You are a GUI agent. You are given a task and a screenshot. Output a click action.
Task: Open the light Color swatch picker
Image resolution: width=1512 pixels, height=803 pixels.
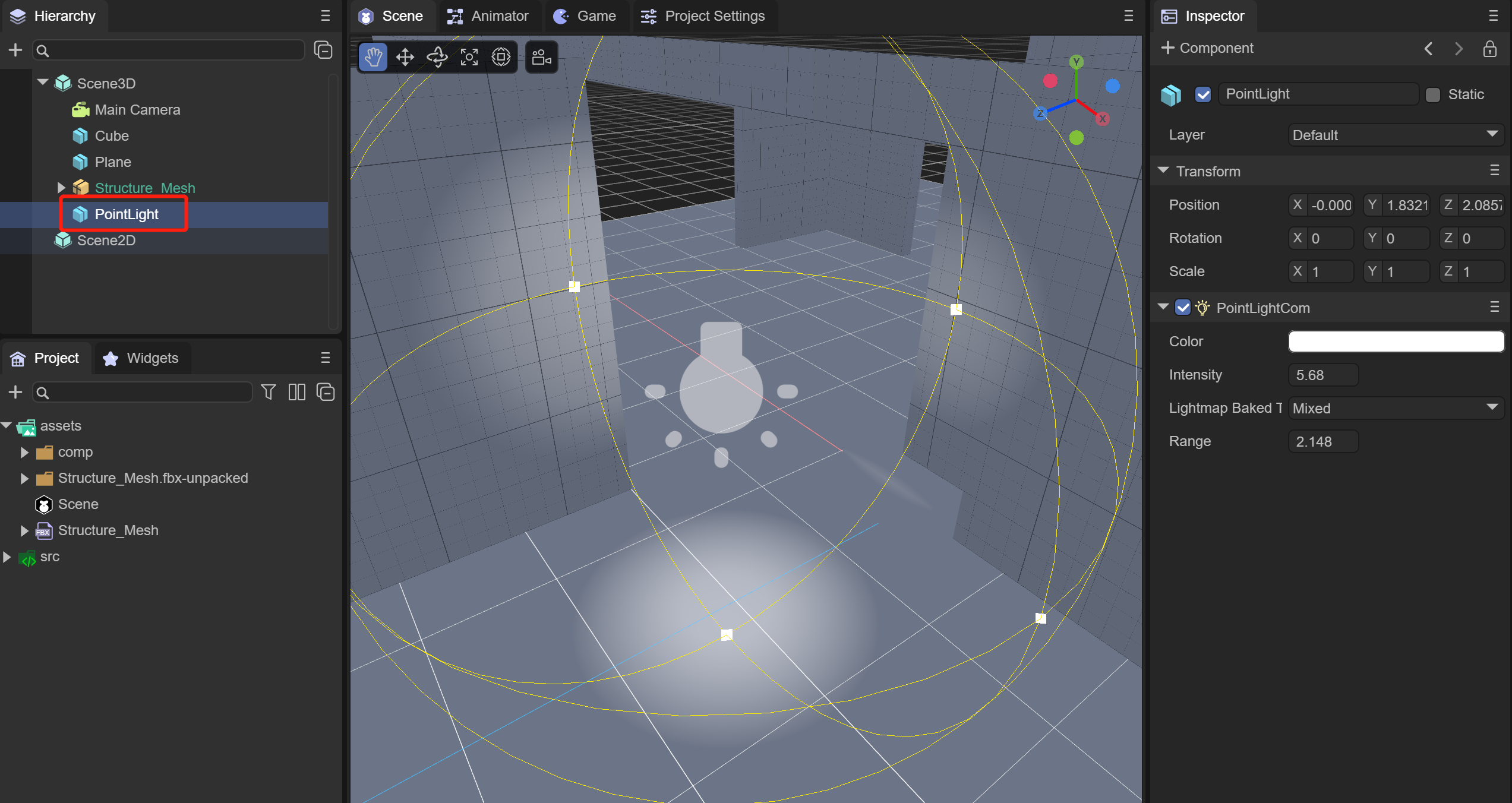point(1396,342)
